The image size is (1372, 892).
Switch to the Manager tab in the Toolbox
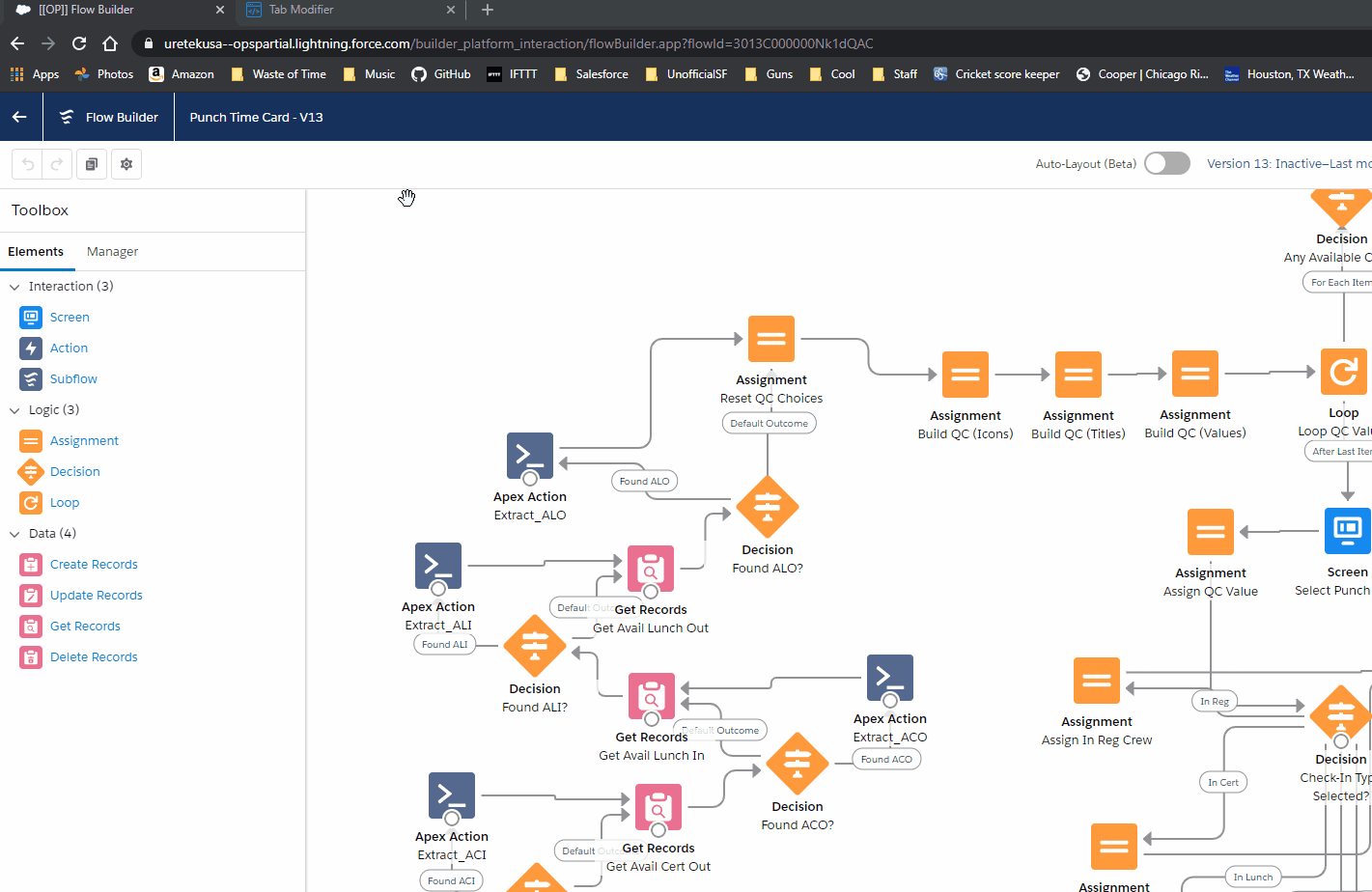pyautogui.click(x=111, y=251)
